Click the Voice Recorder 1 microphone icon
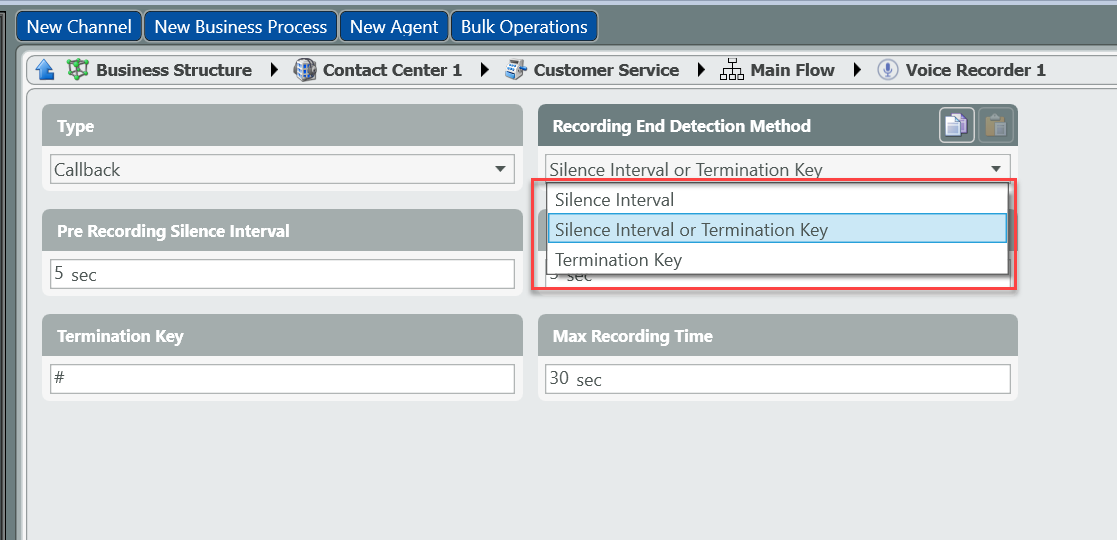 click(887, 70)
